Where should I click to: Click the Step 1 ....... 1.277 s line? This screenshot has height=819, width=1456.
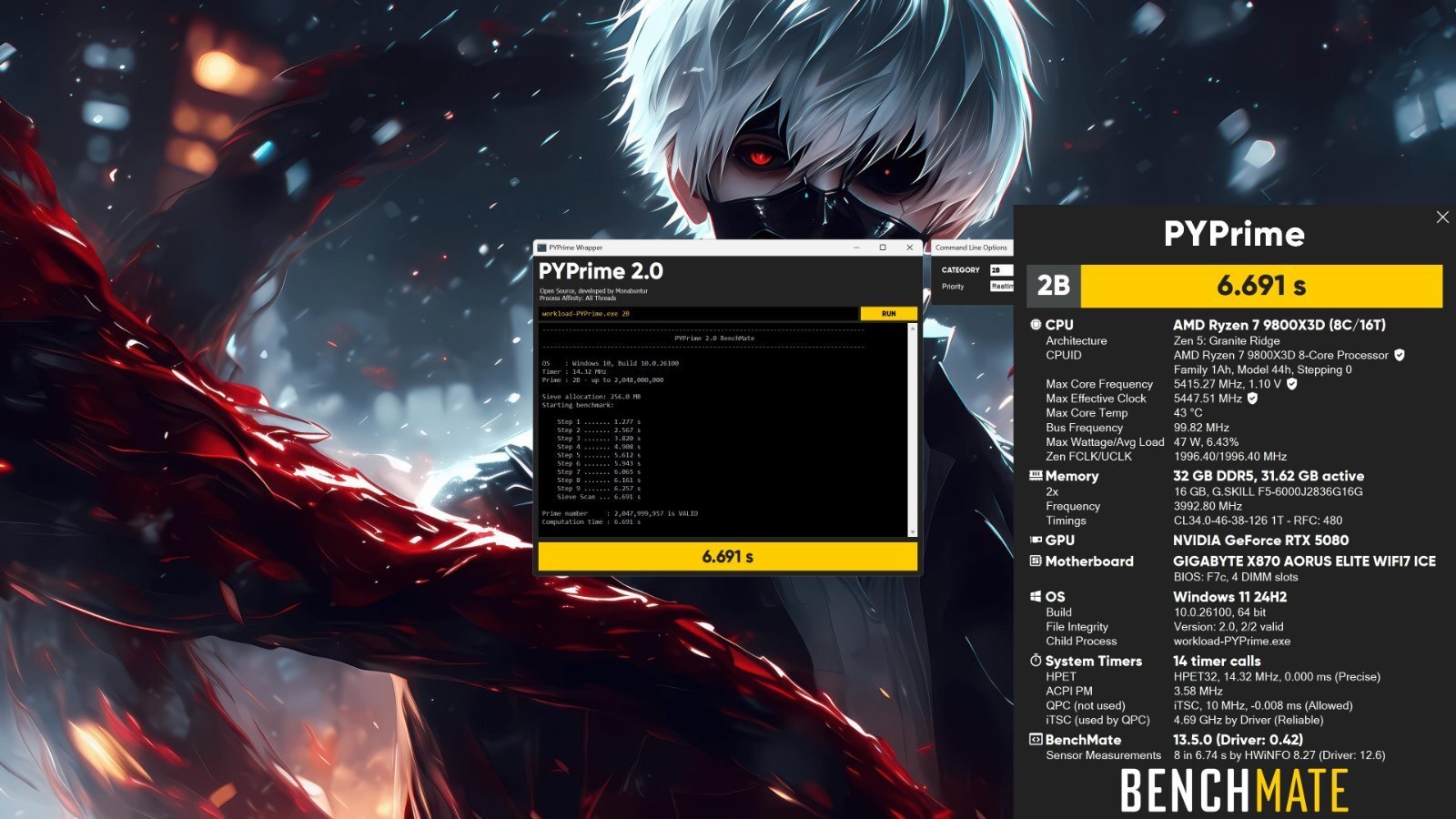[599, 421]
